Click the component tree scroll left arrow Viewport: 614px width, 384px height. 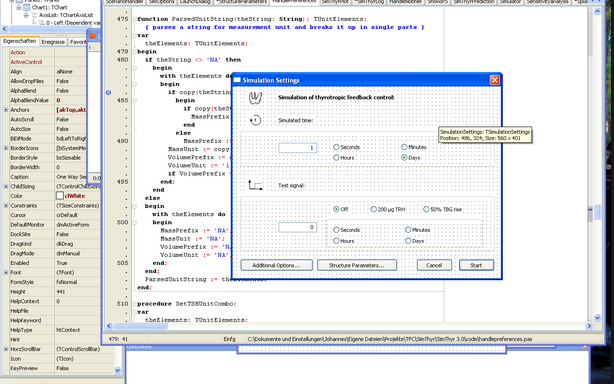click(5, 29)
